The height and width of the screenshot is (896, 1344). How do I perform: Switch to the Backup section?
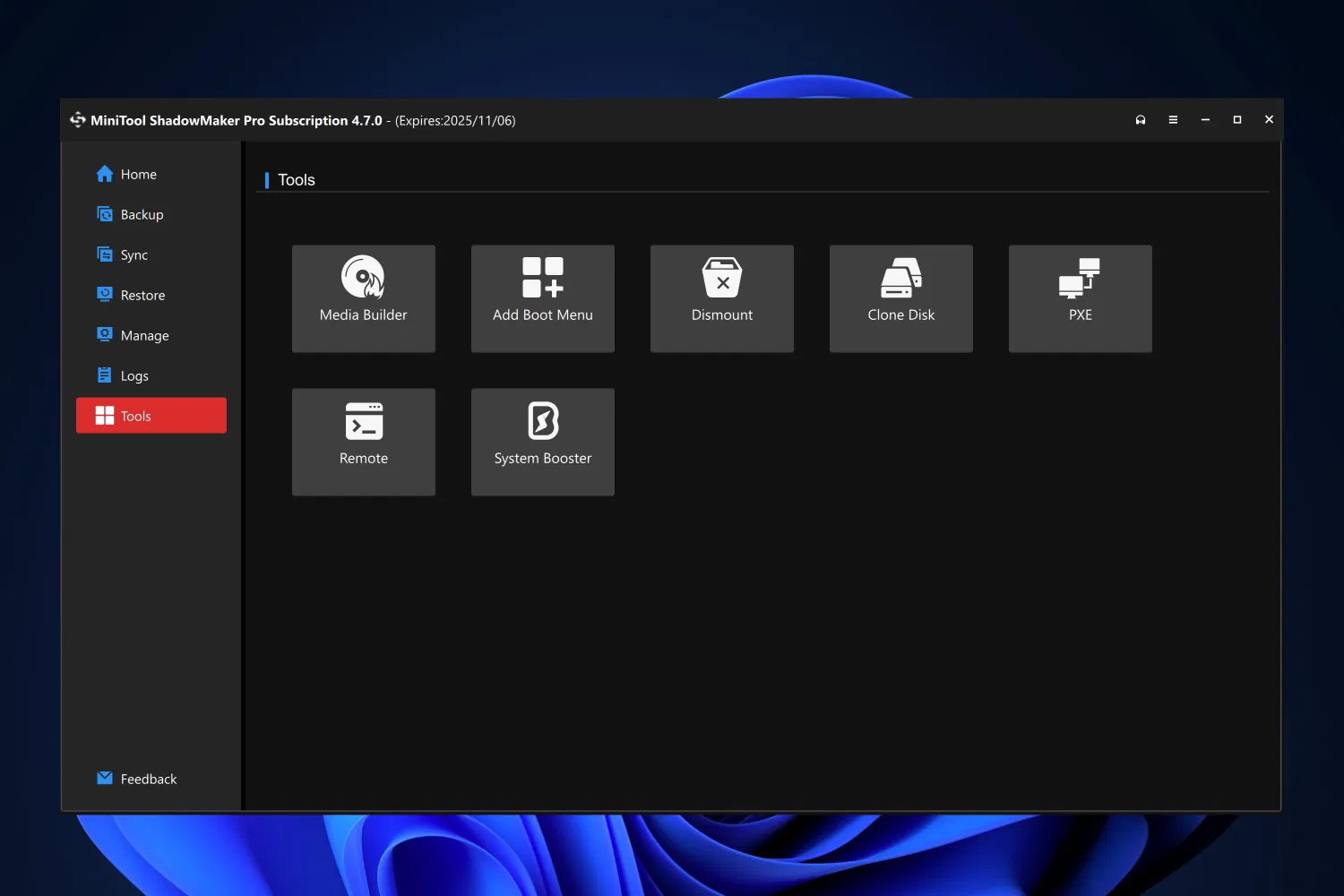142,214
